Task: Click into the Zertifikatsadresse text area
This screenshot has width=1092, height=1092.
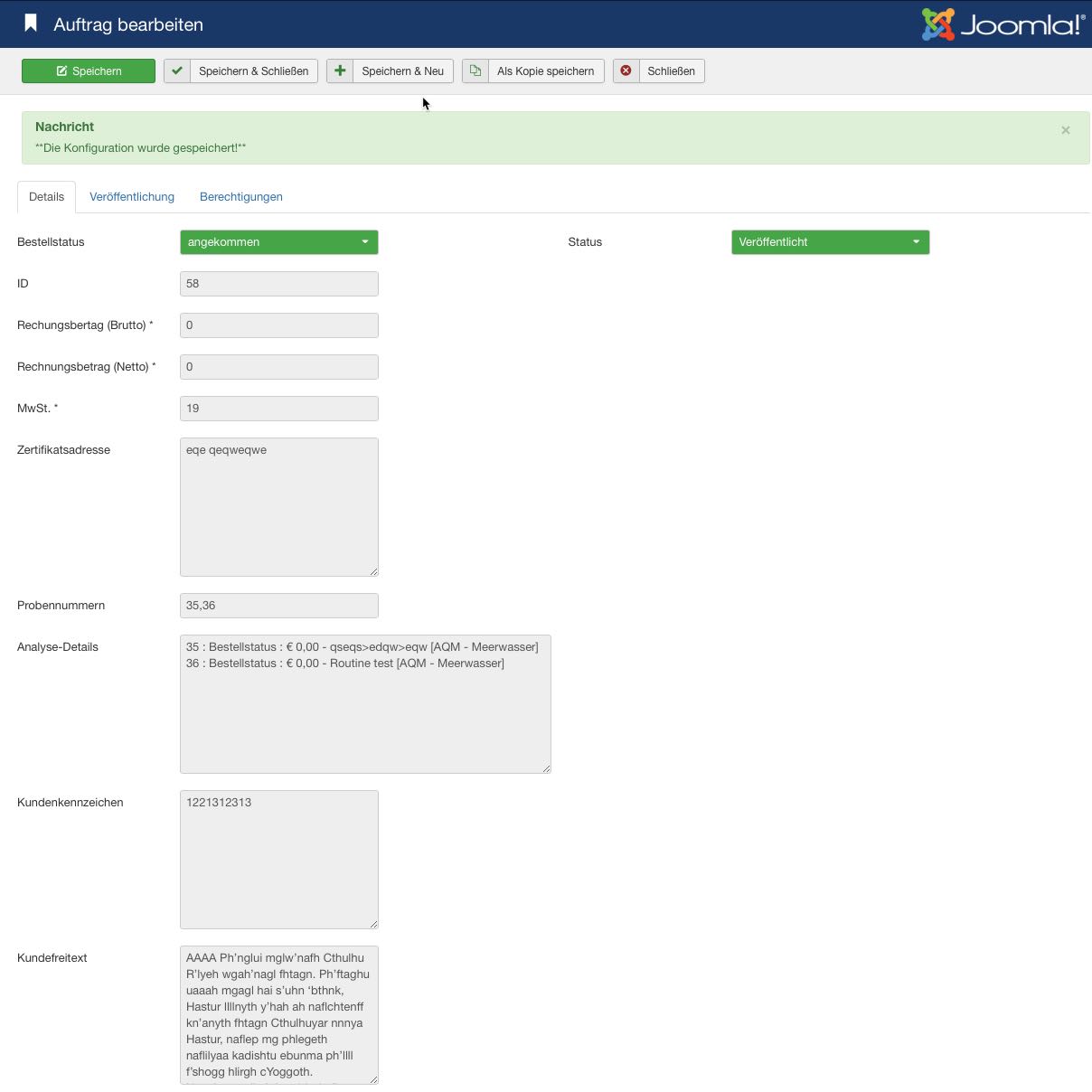Action: click(278, 506)
